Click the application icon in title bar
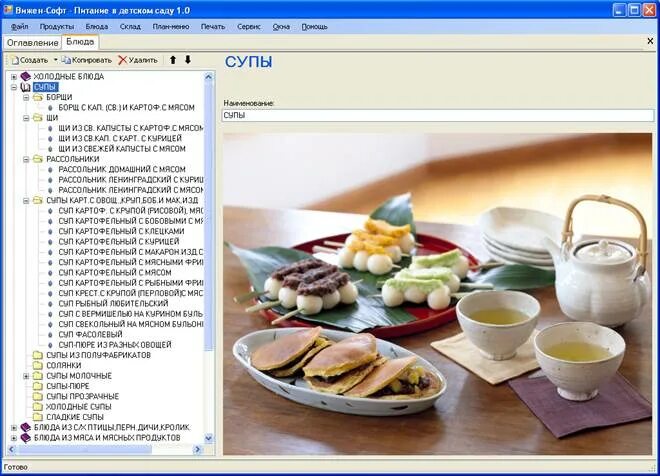Screen dimensions: 660x476 point(8,10)
